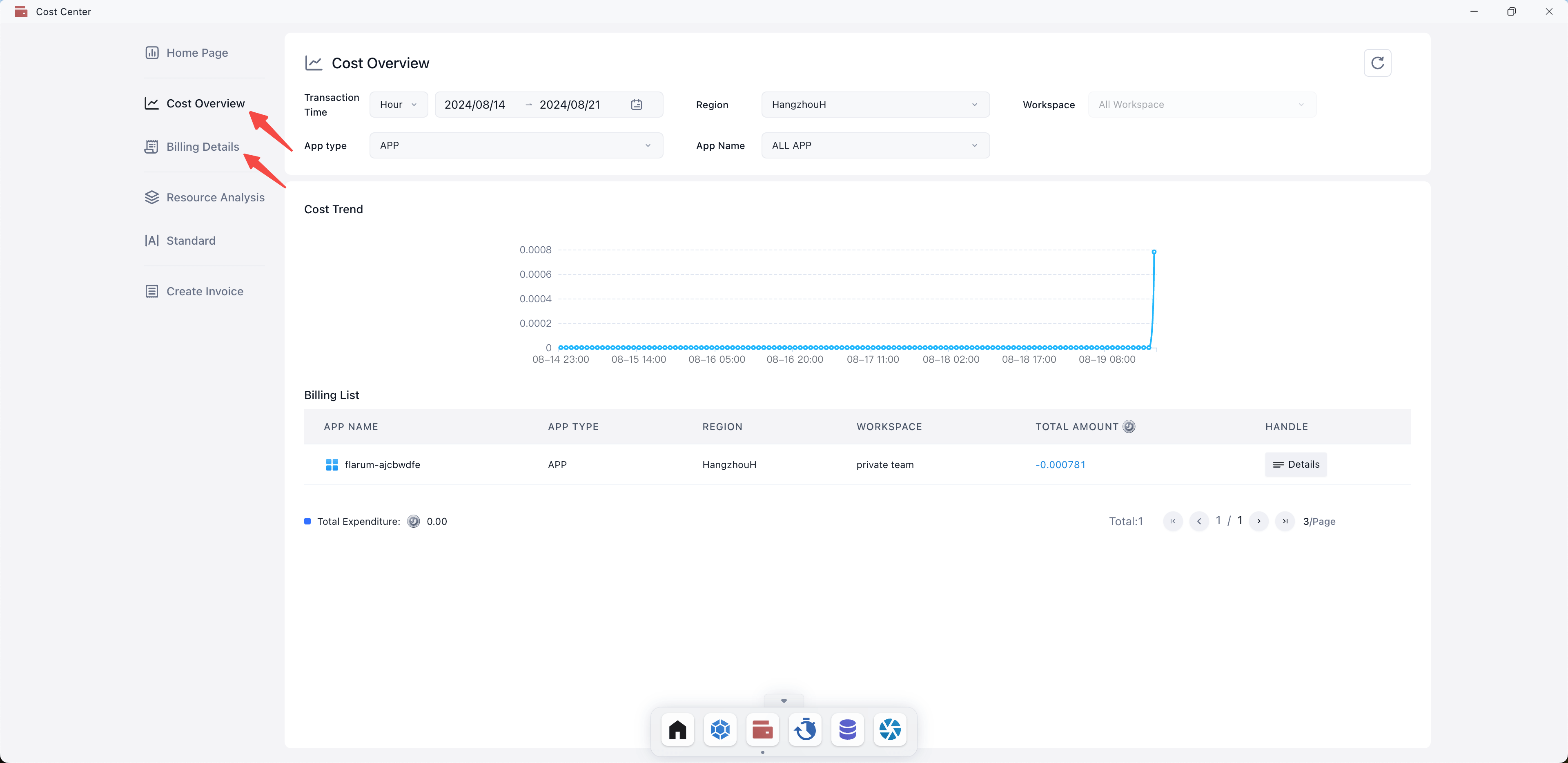The image size is (1568, 763).
Task: Expand the Hour time unit dropdown
Action: pyautogui.click(x=398, y=105)
